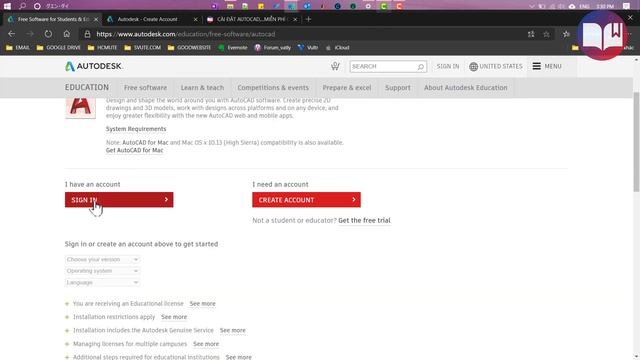The width and height of the screenshot is (640, 360).
Task: Click SIGN IN in the top header
Action: click(x=448, y=66)
